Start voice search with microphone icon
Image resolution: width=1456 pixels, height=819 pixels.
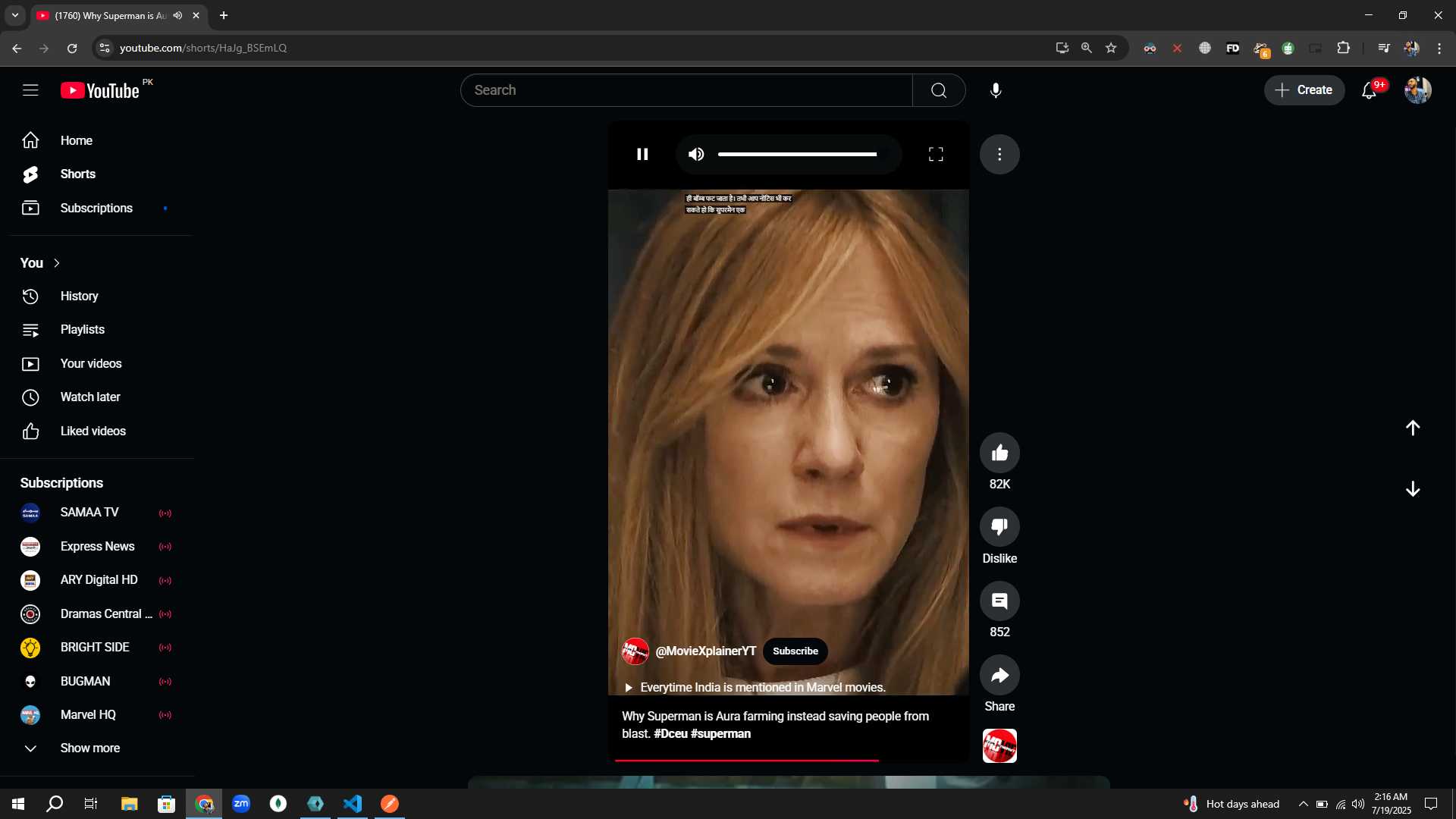(996, 90)
